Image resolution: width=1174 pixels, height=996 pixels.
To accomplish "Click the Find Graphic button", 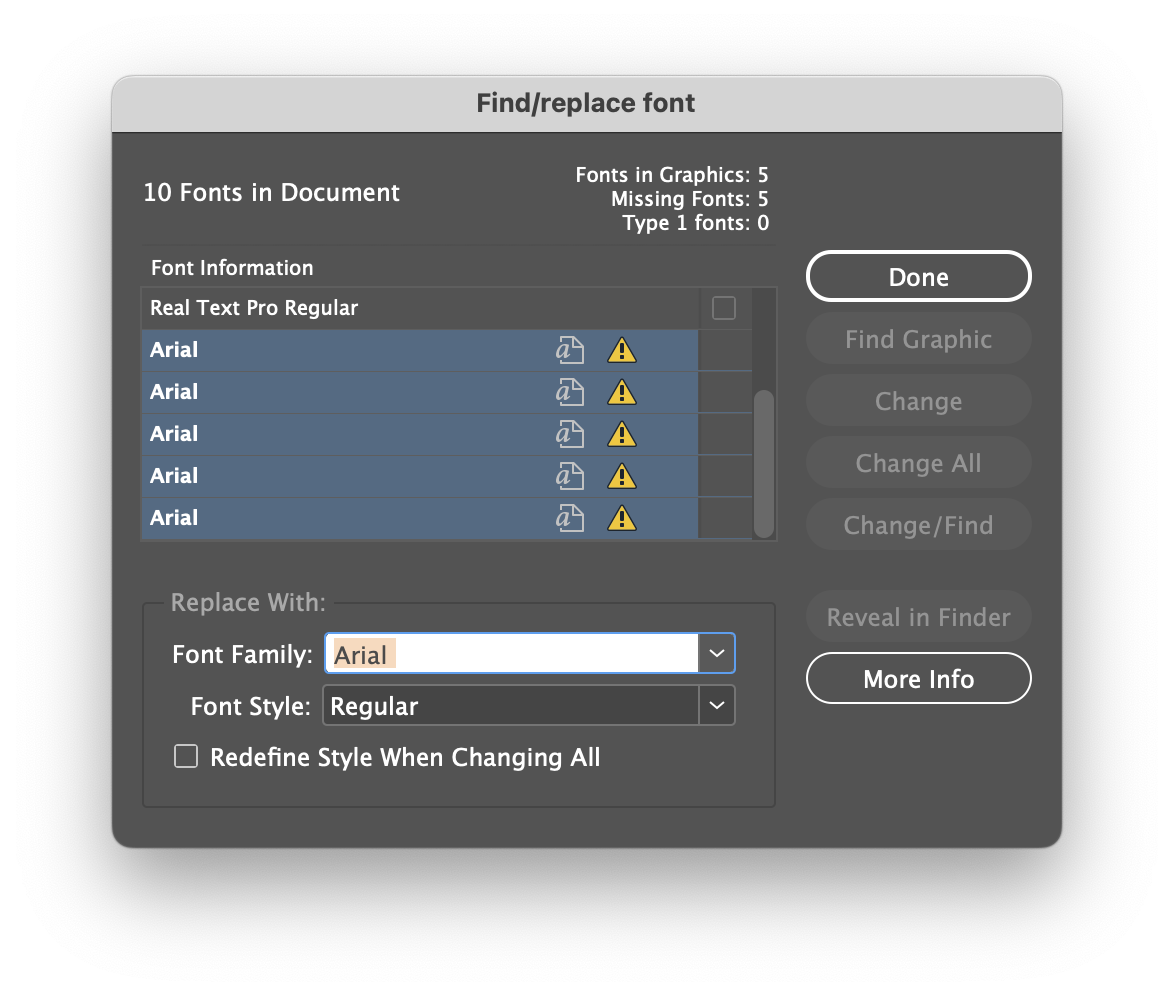I will pos(918,339).
